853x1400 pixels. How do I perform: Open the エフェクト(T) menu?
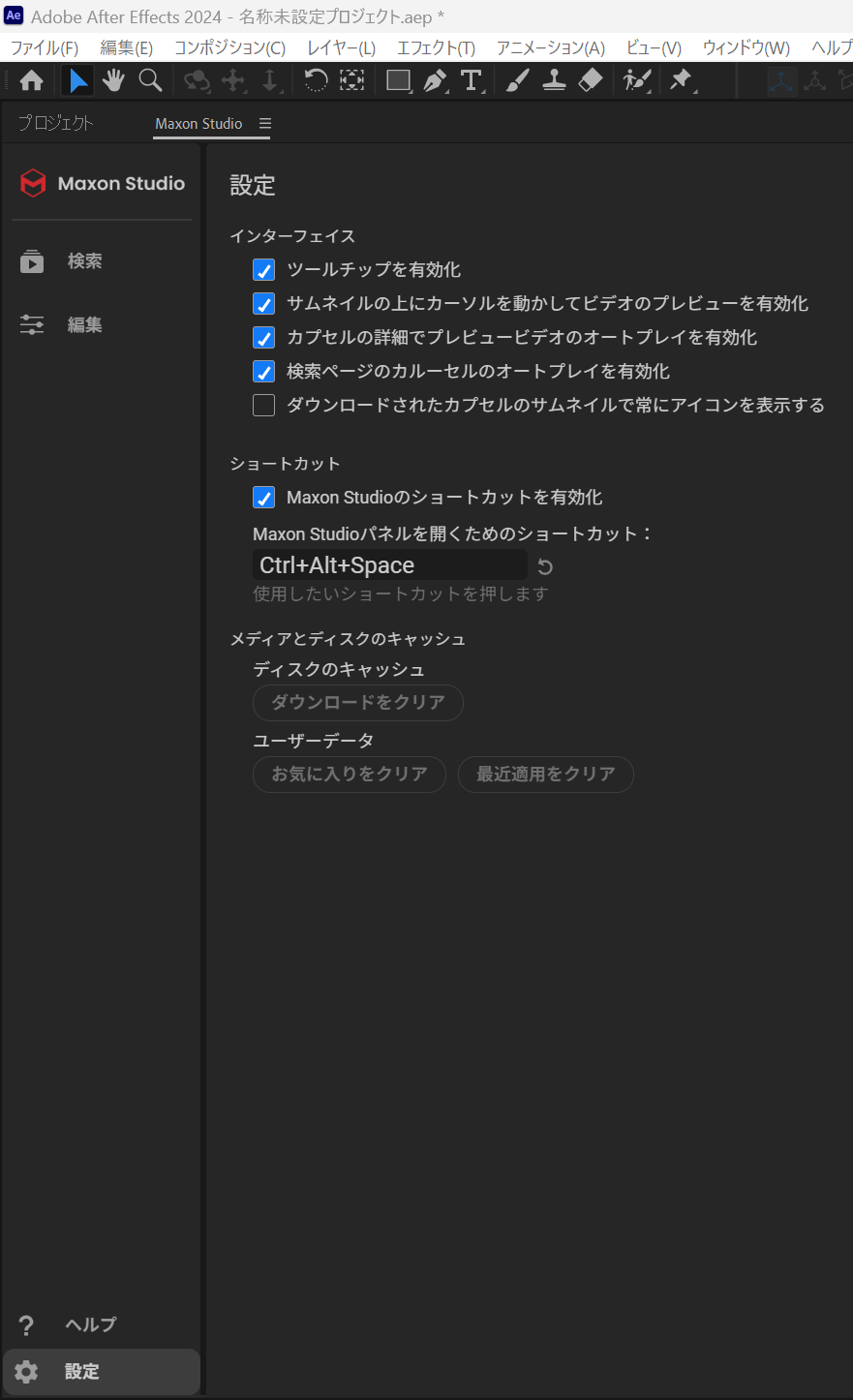436,47
